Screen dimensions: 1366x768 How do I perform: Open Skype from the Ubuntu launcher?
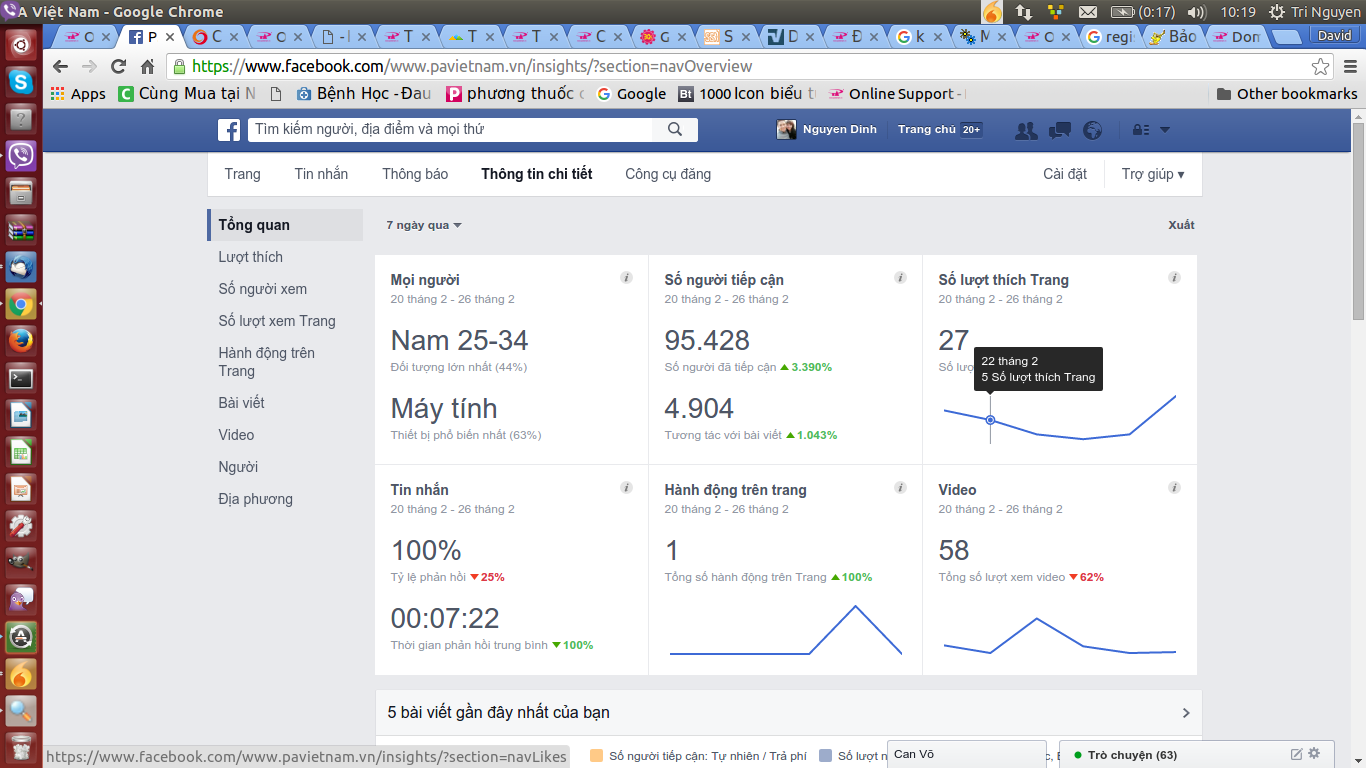coord(21,82)
